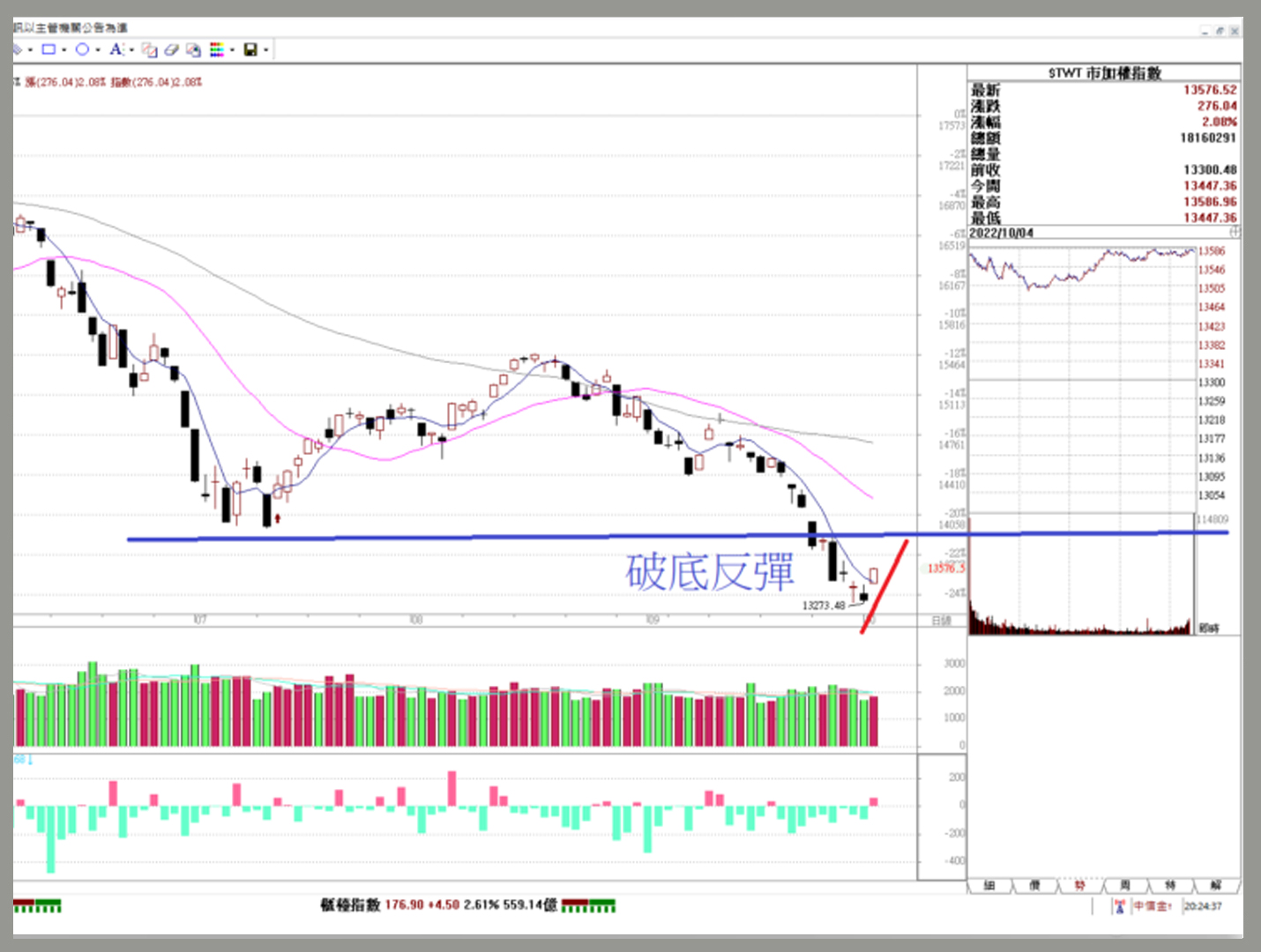Click the copy drawing objects icon
The width and height of the screenshot is (1261, 952).
150,50
